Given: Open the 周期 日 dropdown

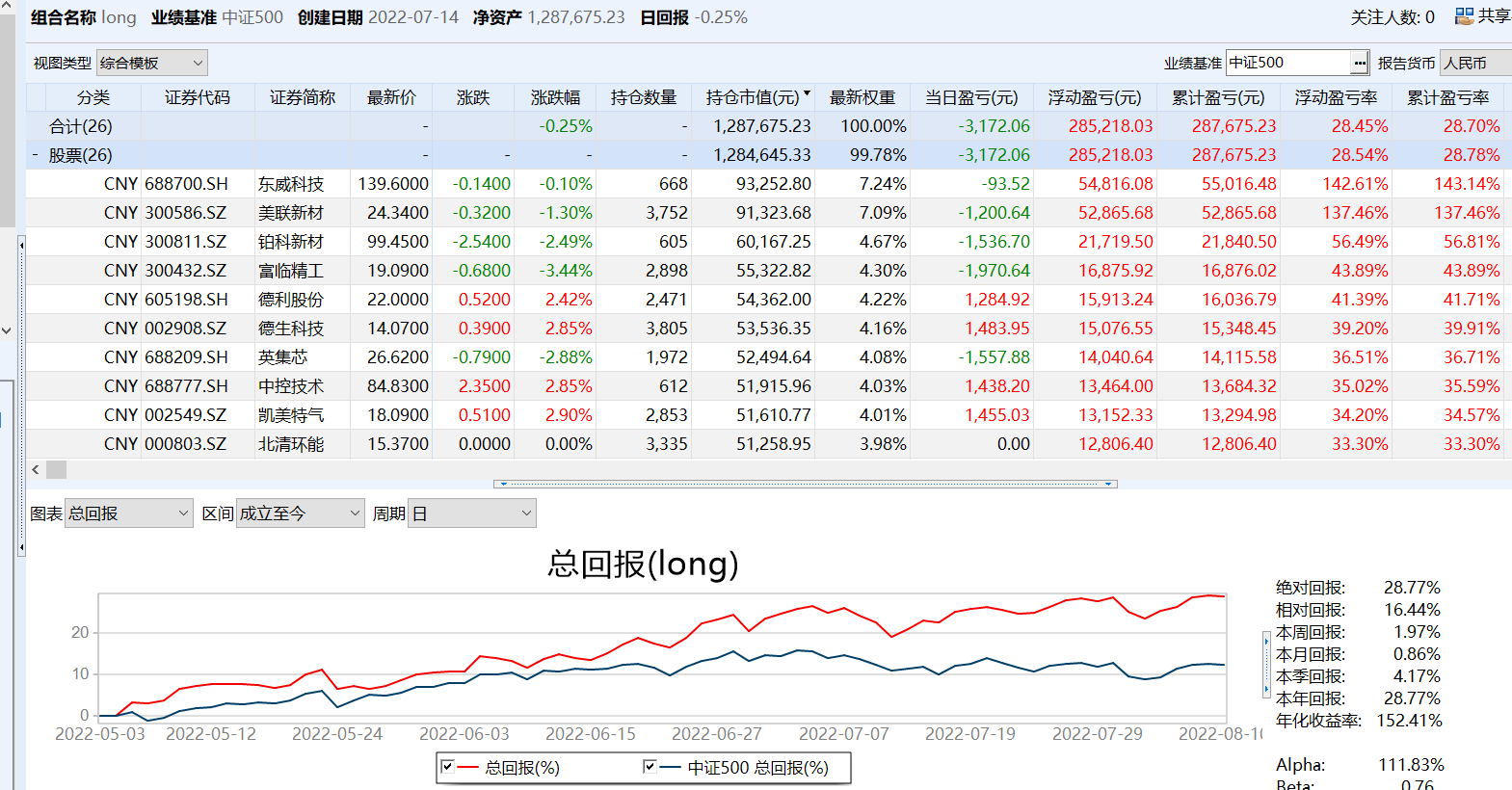Looking at the screenshot, I should coord(471,513).
